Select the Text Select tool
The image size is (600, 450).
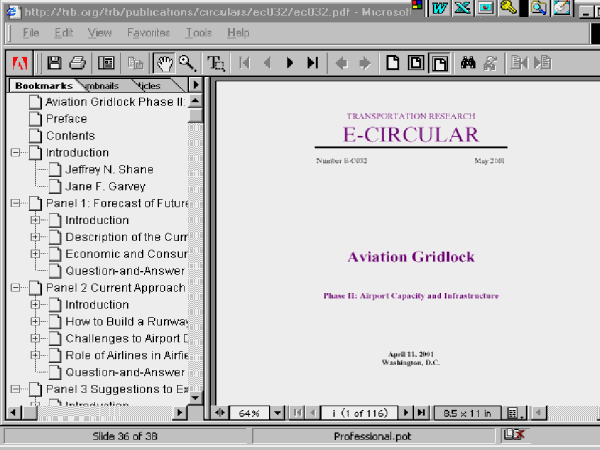click(x=215, y=63)
